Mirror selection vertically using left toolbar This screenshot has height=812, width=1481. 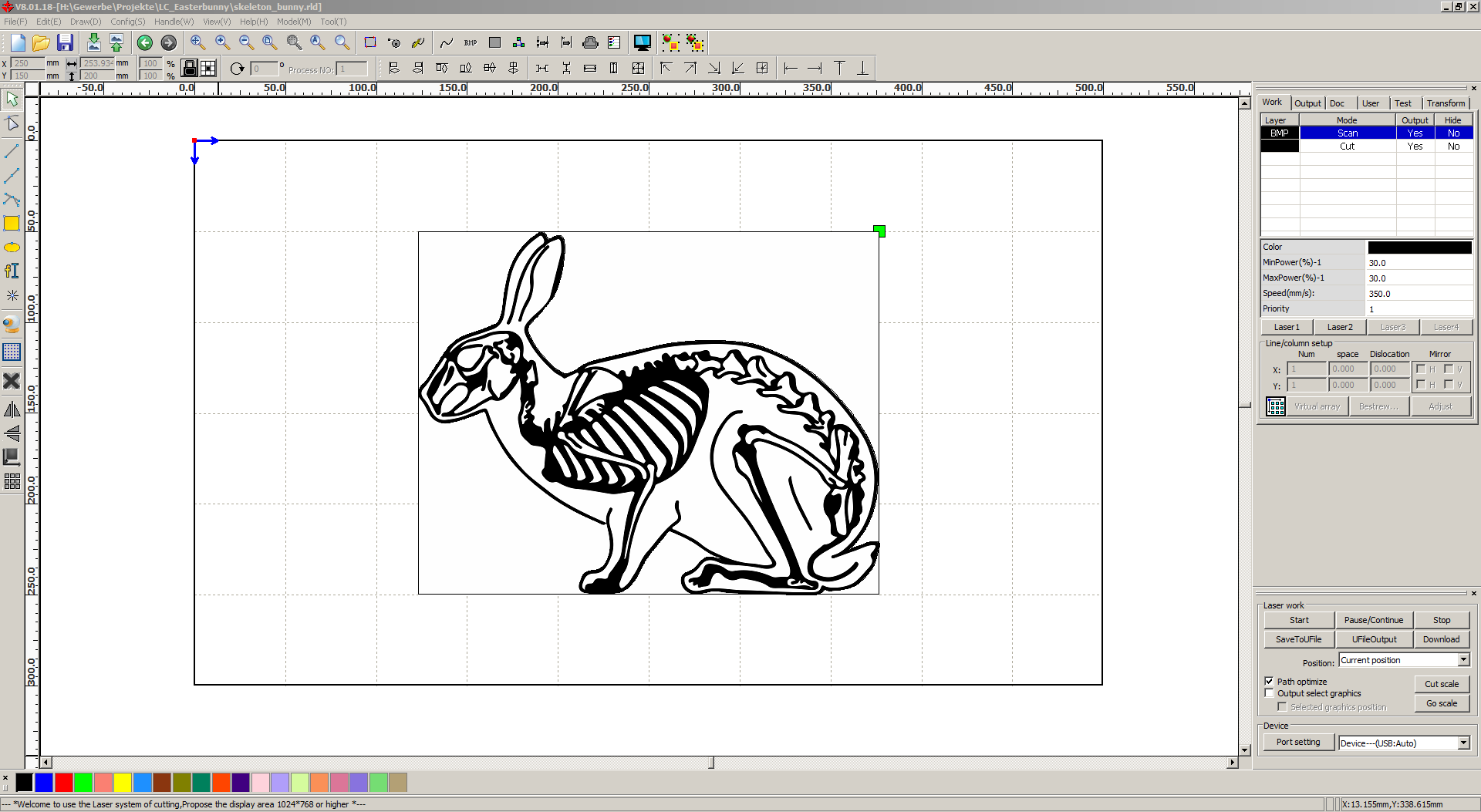coord(12,433)
